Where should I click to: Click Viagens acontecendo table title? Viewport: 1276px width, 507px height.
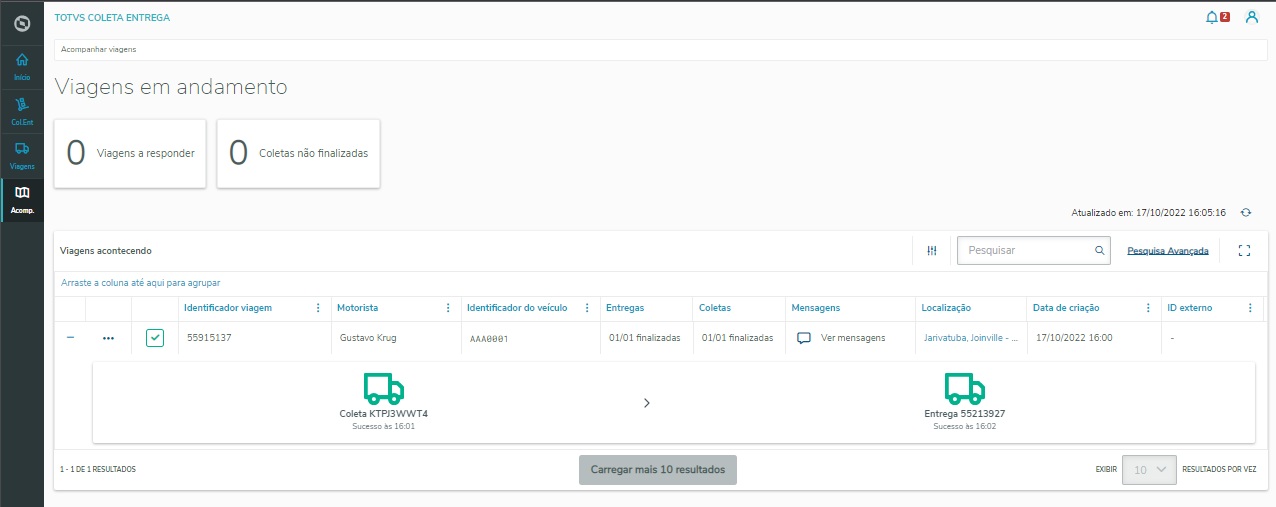pos(106,251)
